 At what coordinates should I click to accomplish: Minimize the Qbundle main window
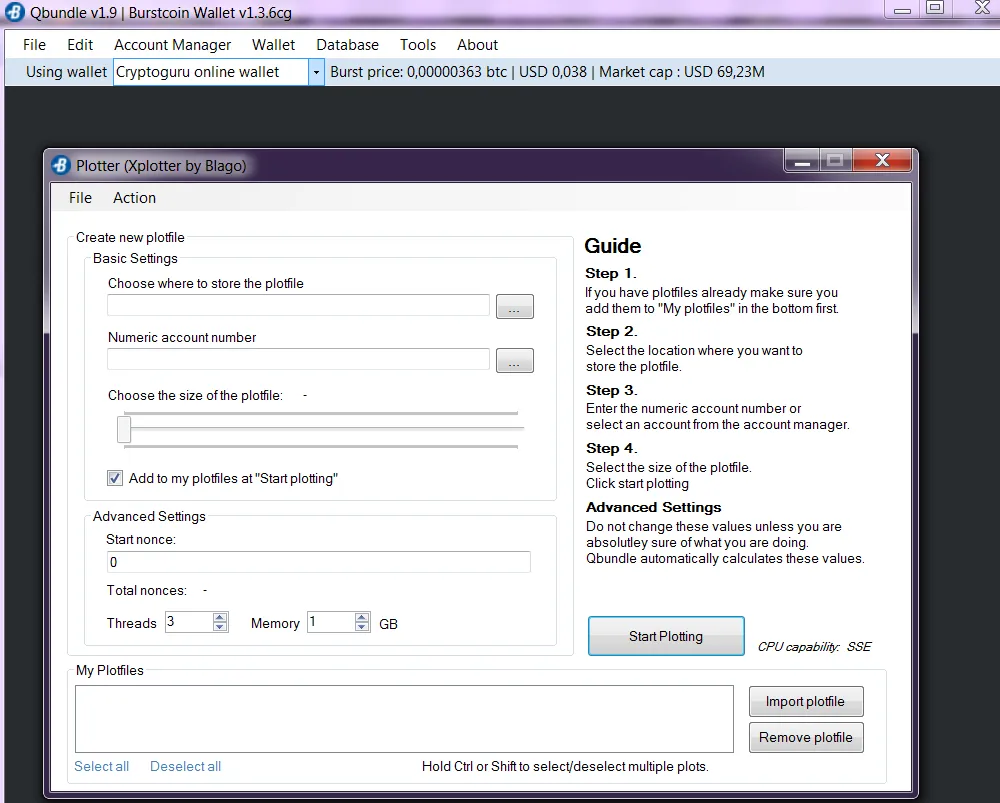pos(902,9)
